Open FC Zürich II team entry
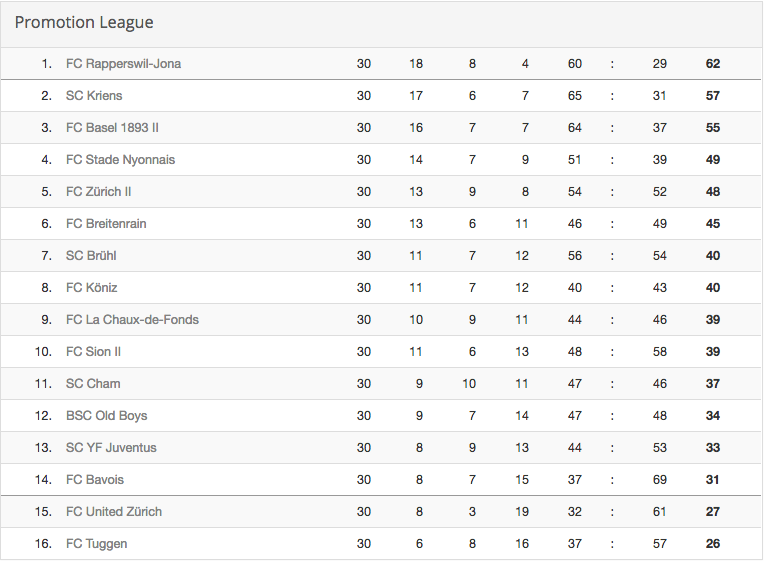 (99, 192)
